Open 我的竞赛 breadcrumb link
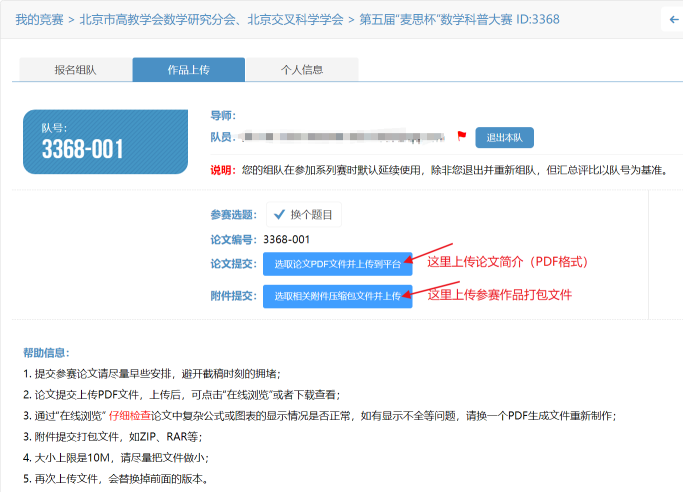 coord(39,20)
